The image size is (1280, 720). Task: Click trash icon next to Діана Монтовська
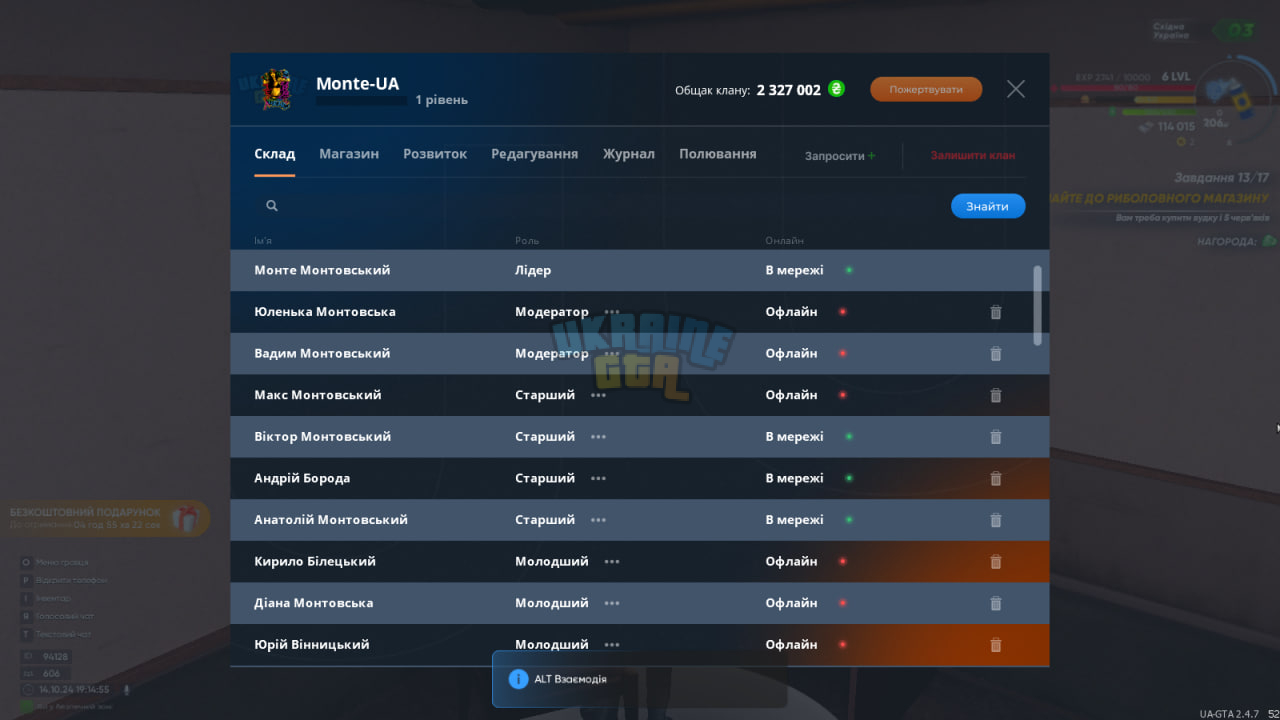point(996,604)
